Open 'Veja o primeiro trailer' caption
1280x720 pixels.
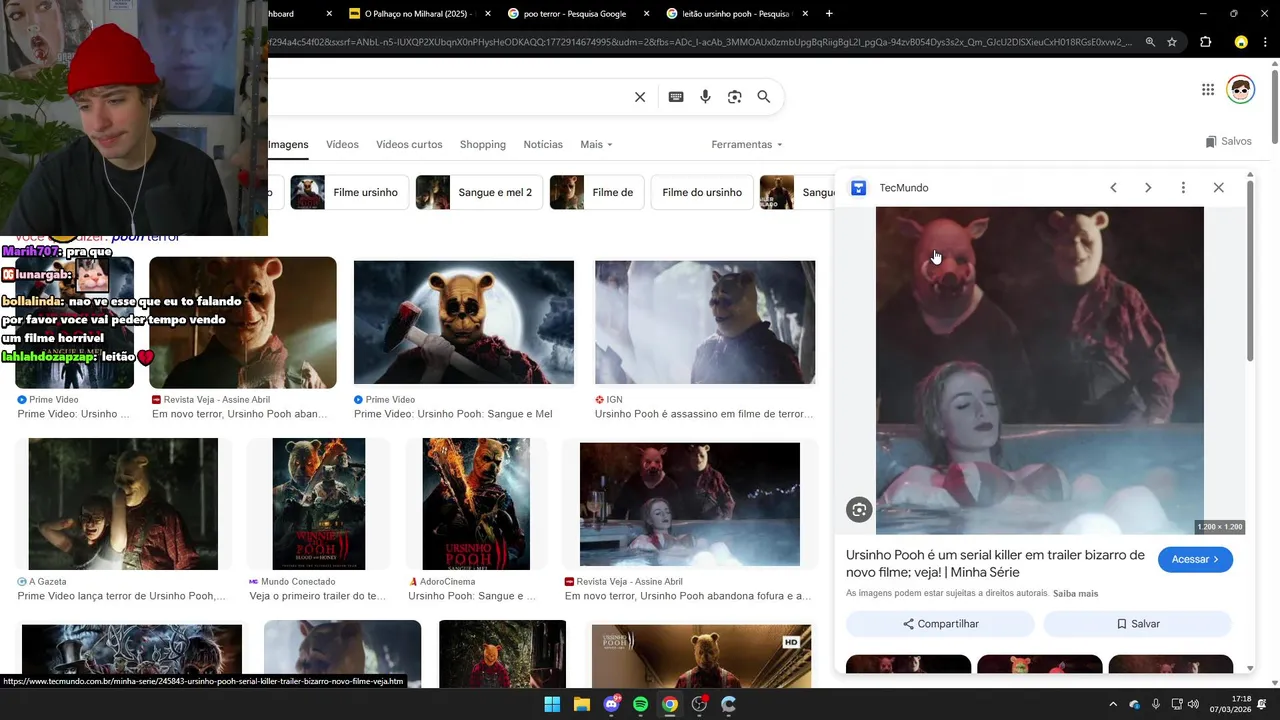tap(317, 596)
